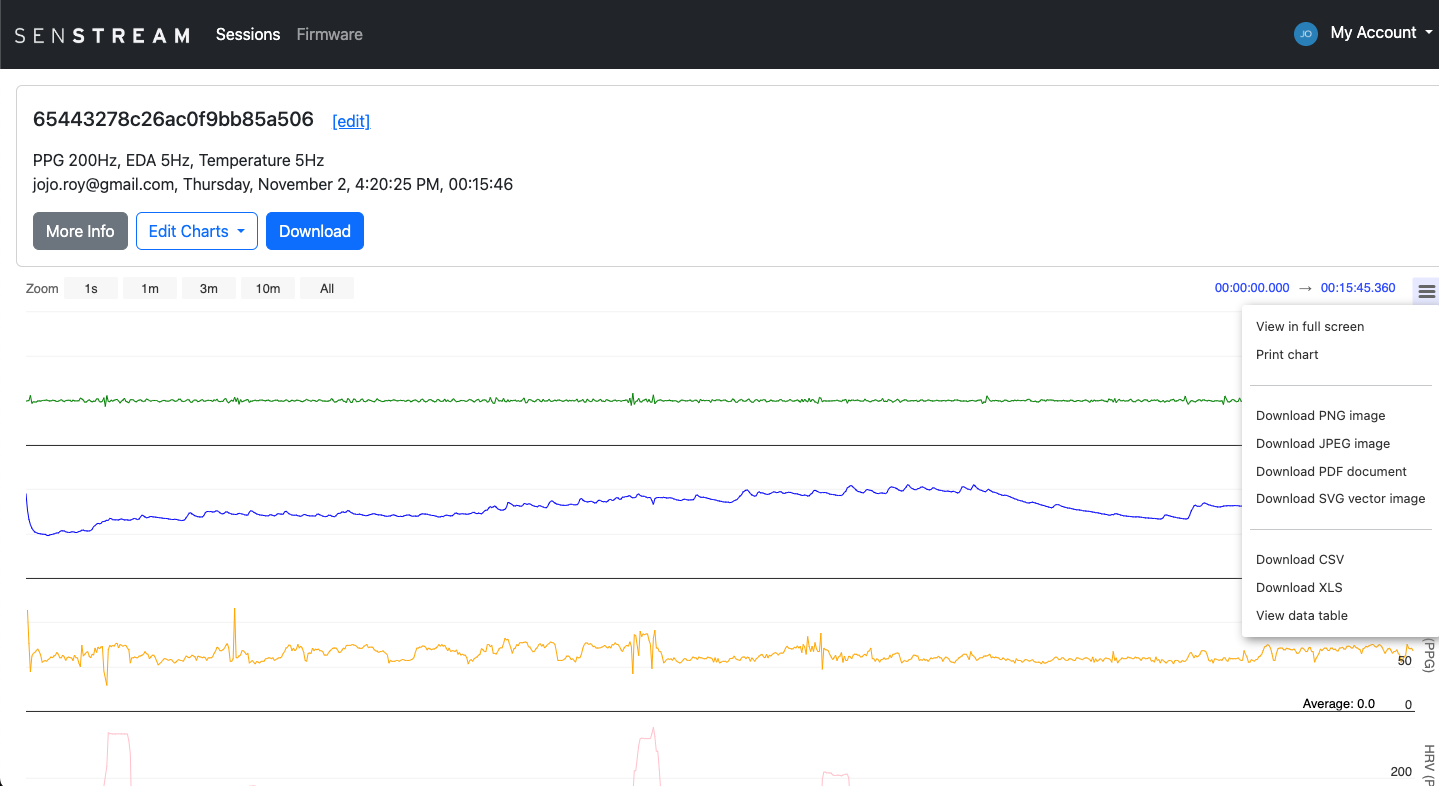Click the hamburger chart menu icon

[1426, 291]
